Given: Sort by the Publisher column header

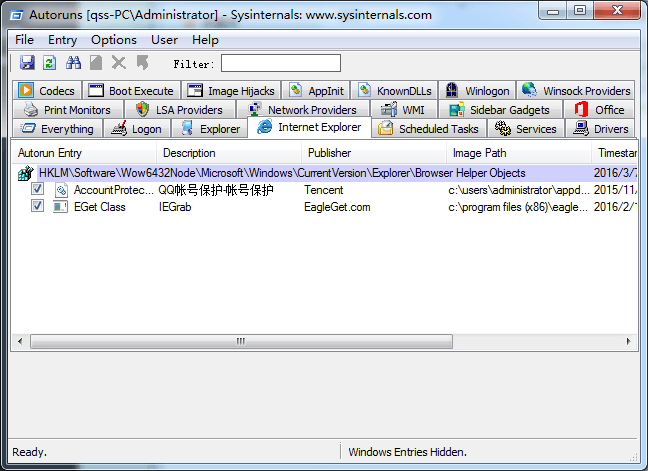Looking at the screenshot, I should point(329,153).
